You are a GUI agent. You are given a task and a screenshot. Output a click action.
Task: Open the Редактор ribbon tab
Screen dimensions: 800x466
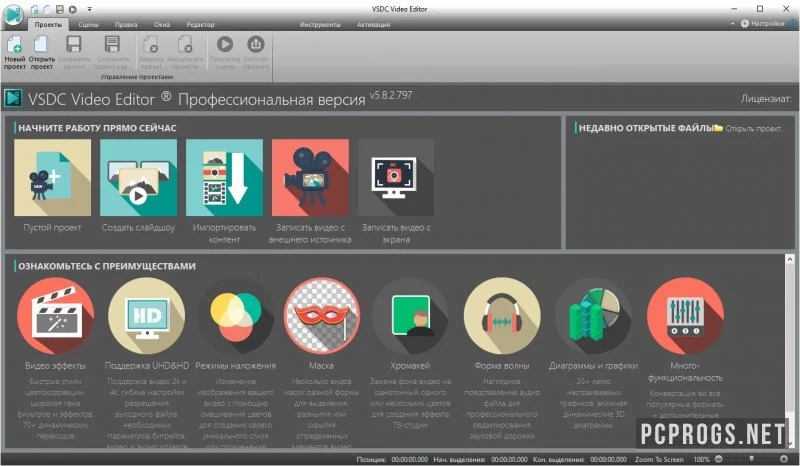click(201, 24)
